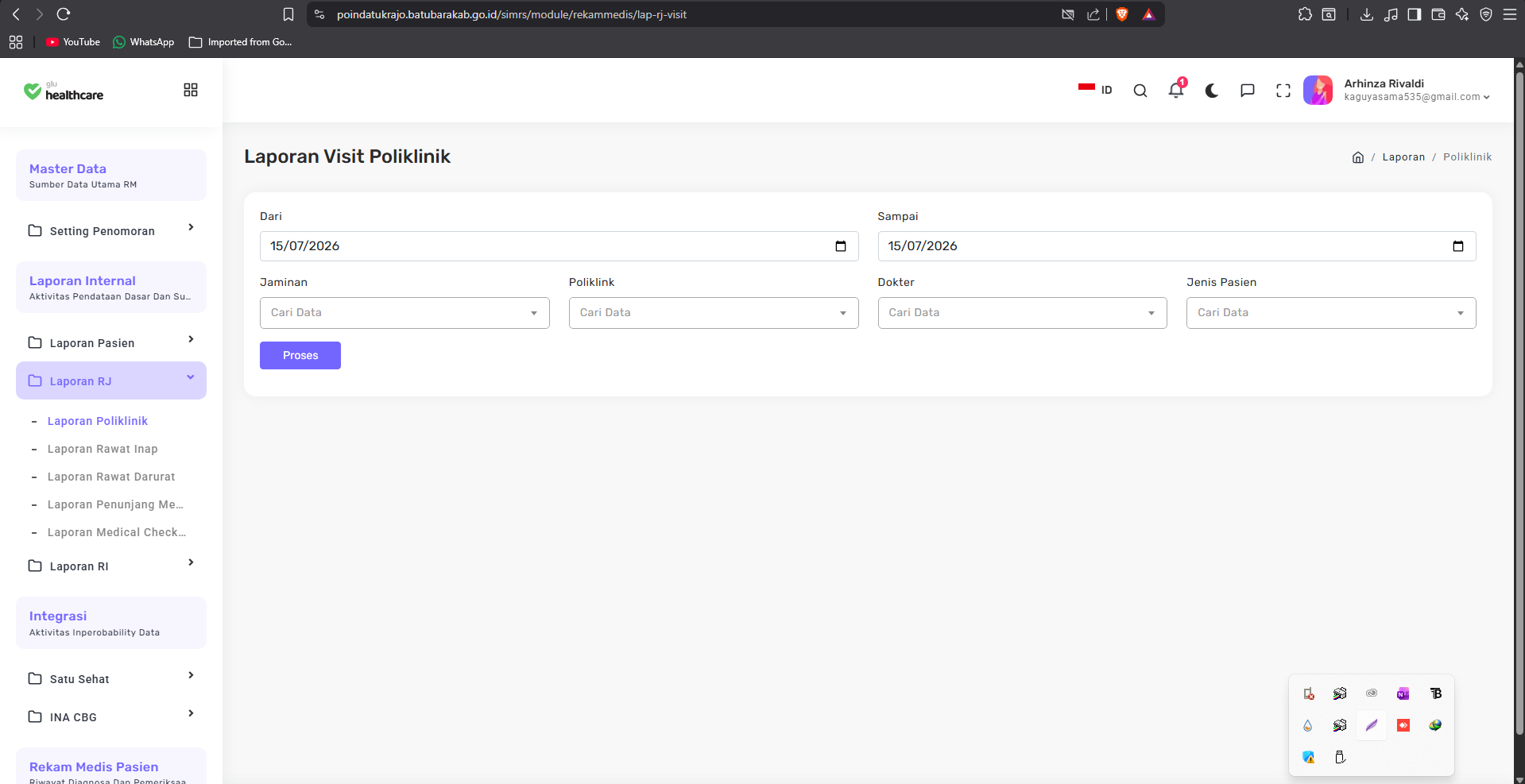The image size is (1525, 784).
Task: Expand Setting Penomoran menu
Action: tap(111, 230)
